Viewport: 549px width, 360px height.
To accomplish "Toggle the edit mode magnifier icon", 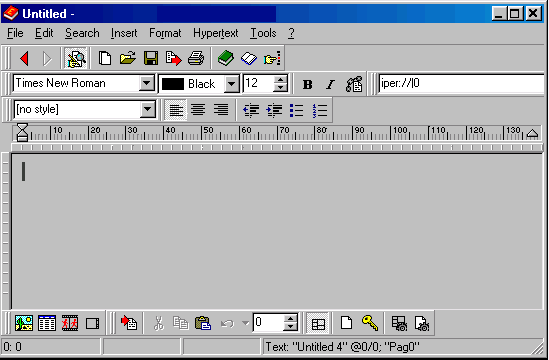I will tap(76, 58).
